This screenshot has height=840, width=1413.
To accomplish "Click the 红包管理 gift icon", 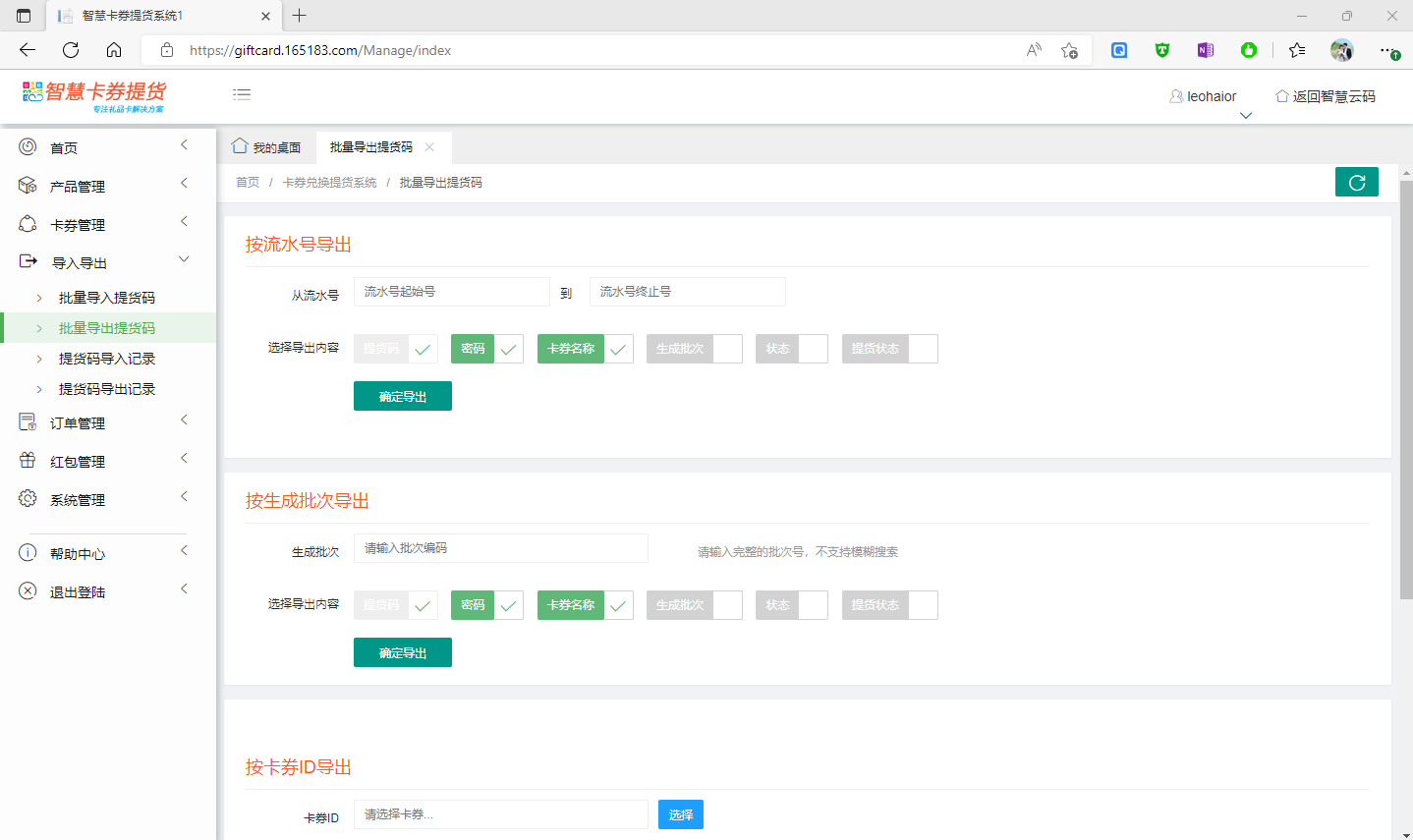I will pos(28,461).
